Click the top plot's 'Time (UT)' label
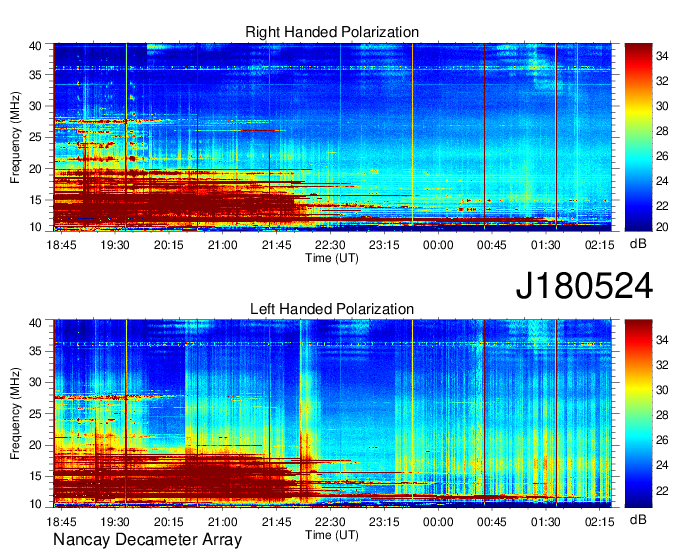This screenshot has height=552, width=680. [x=332, y=258]
